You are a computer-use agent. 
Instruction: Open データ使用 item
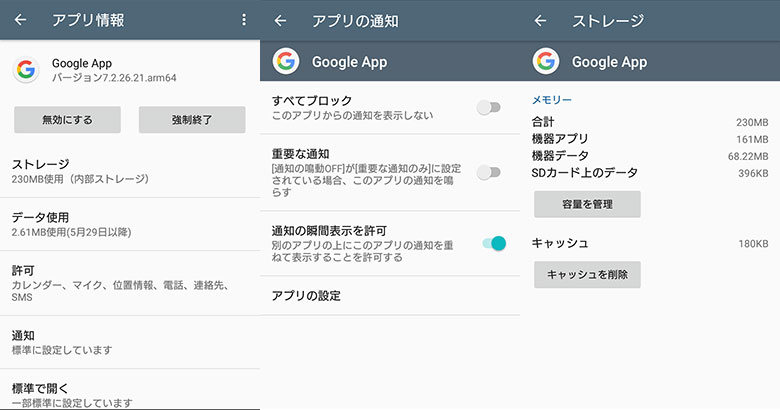click(x=130, y=224)
